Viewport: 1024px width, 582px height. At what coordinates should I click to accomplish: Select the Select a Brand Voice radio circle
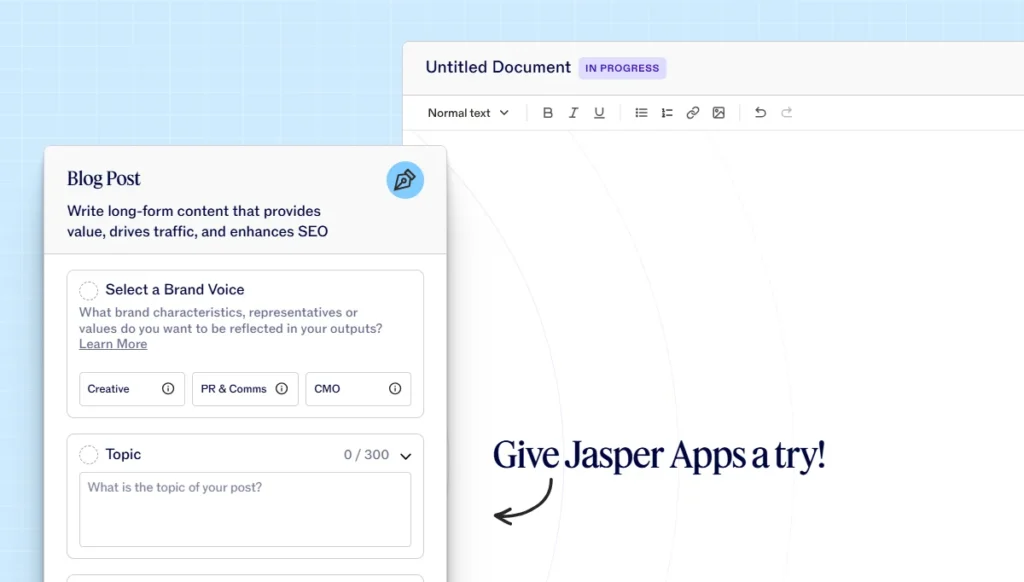pos(88,290)
